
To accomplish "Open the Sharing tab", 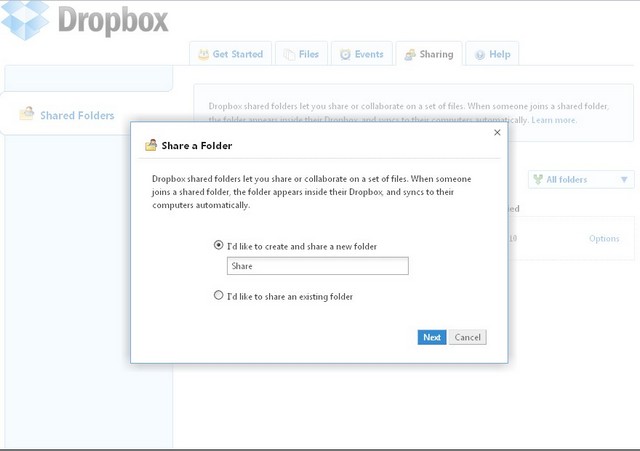I will (429, 53).
